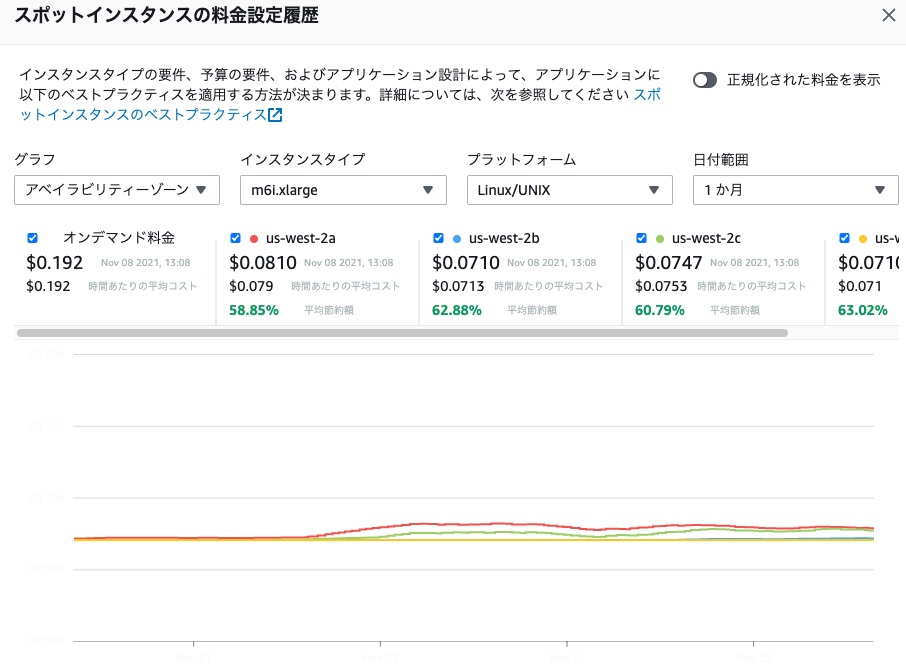Screen dimensions: 906x670
Task: Uncheck the us-west-2b availability zone checkbox
Action: pos(438,238)
